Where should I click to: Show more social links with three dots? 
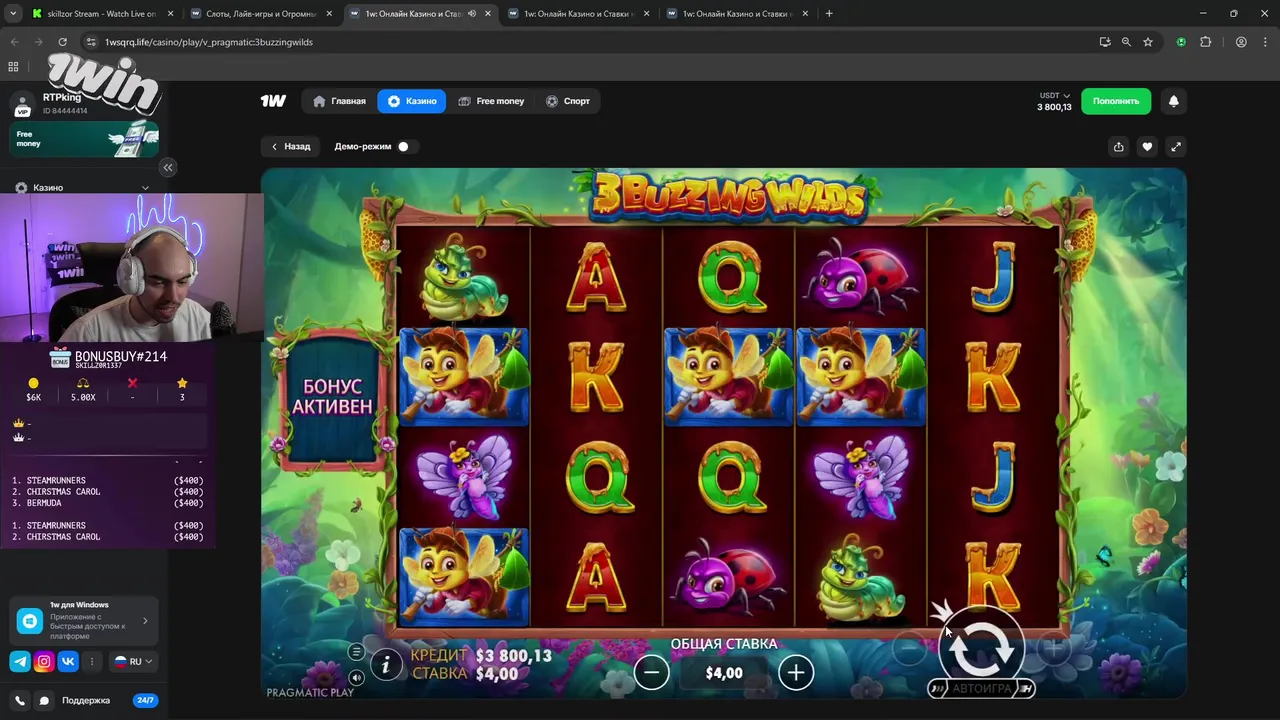93,661
